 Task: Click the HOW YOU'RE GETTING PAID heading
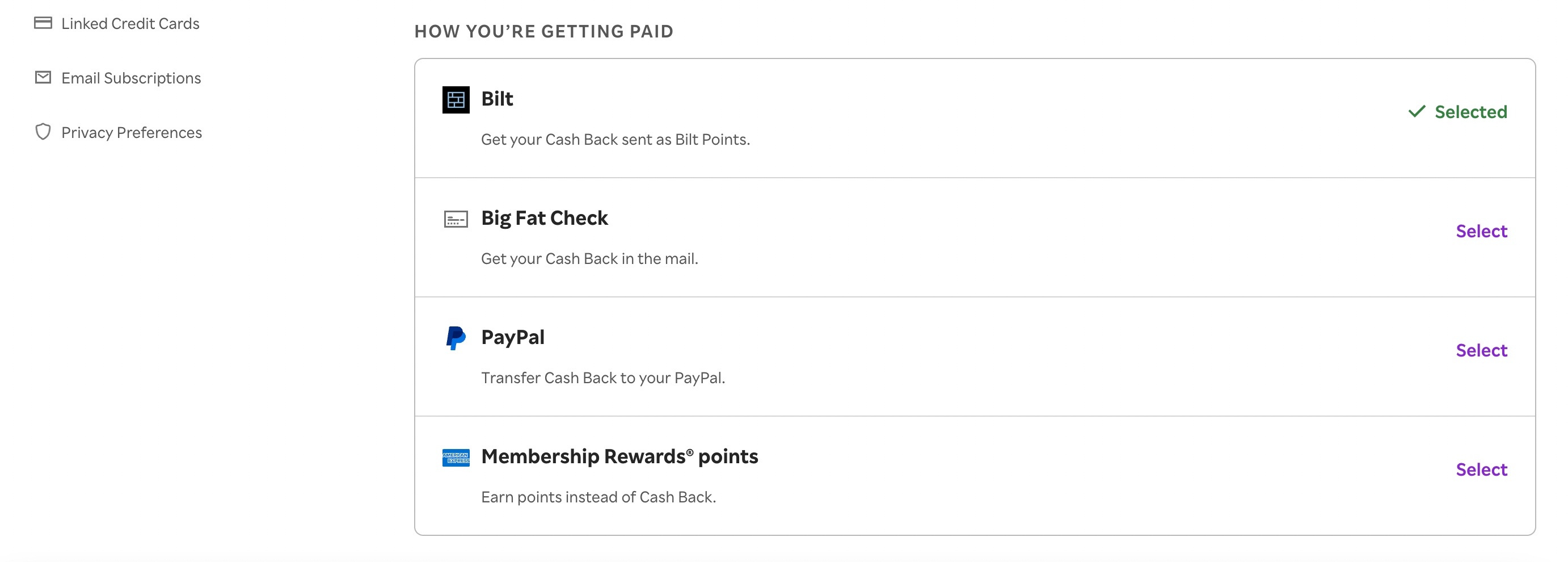543,31
